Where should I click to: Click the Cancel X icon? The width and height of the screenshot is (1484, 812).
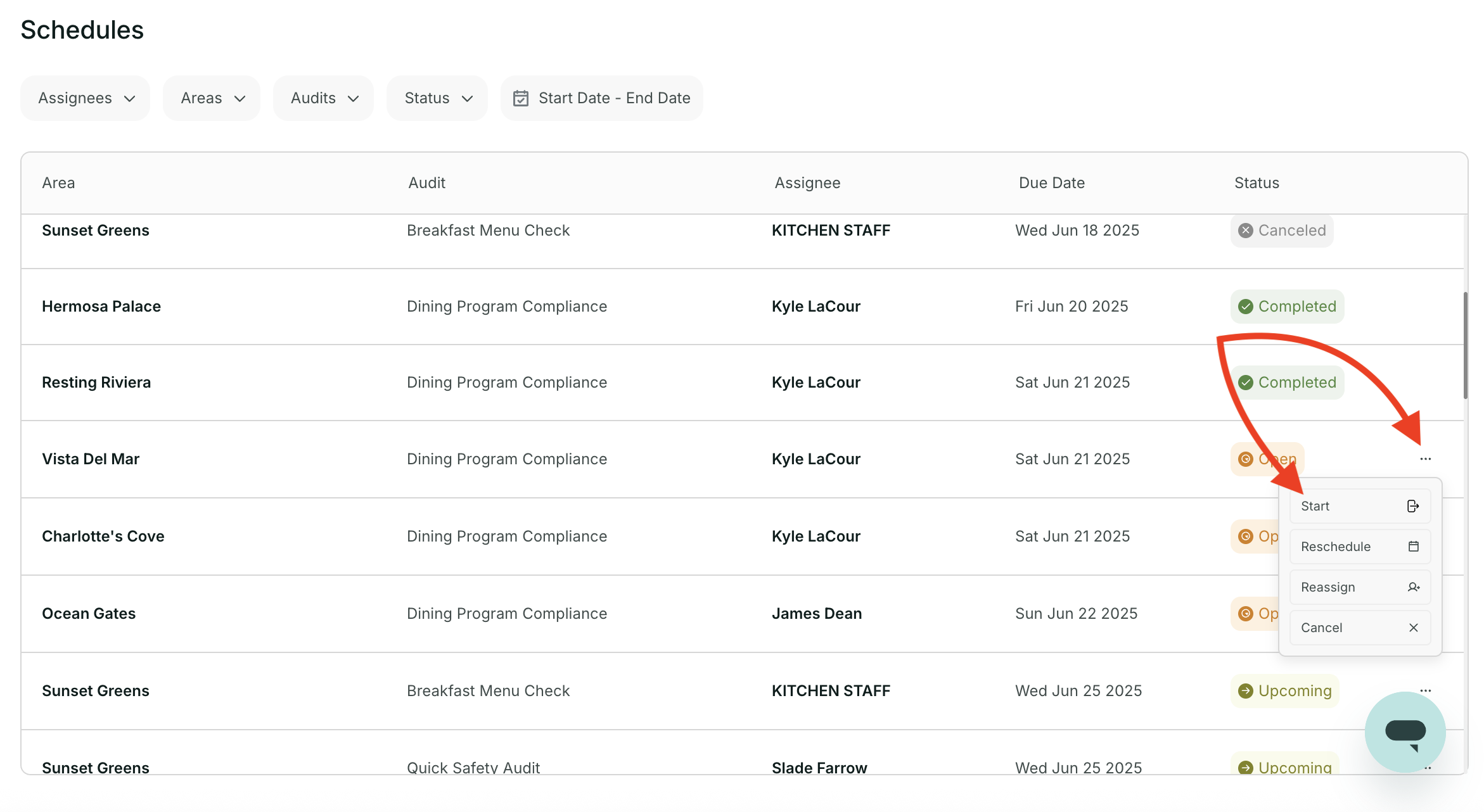point(1414,628)
